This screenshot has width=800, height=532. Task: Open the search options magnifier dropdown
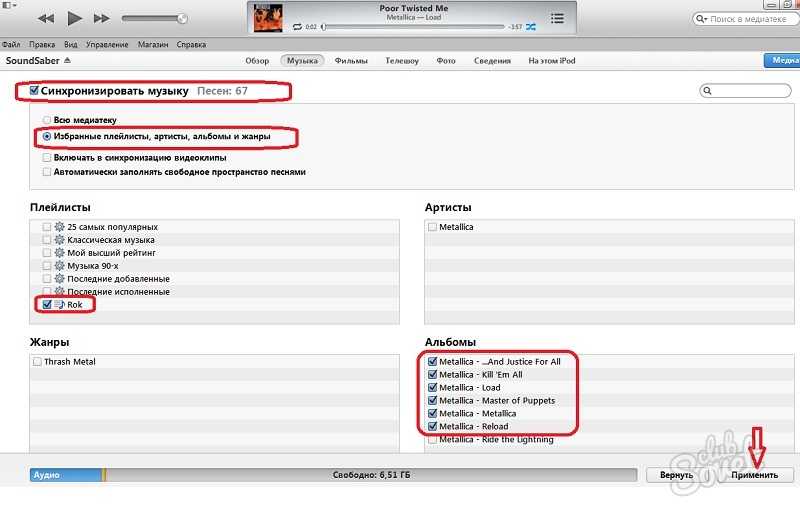pos(701,19)
